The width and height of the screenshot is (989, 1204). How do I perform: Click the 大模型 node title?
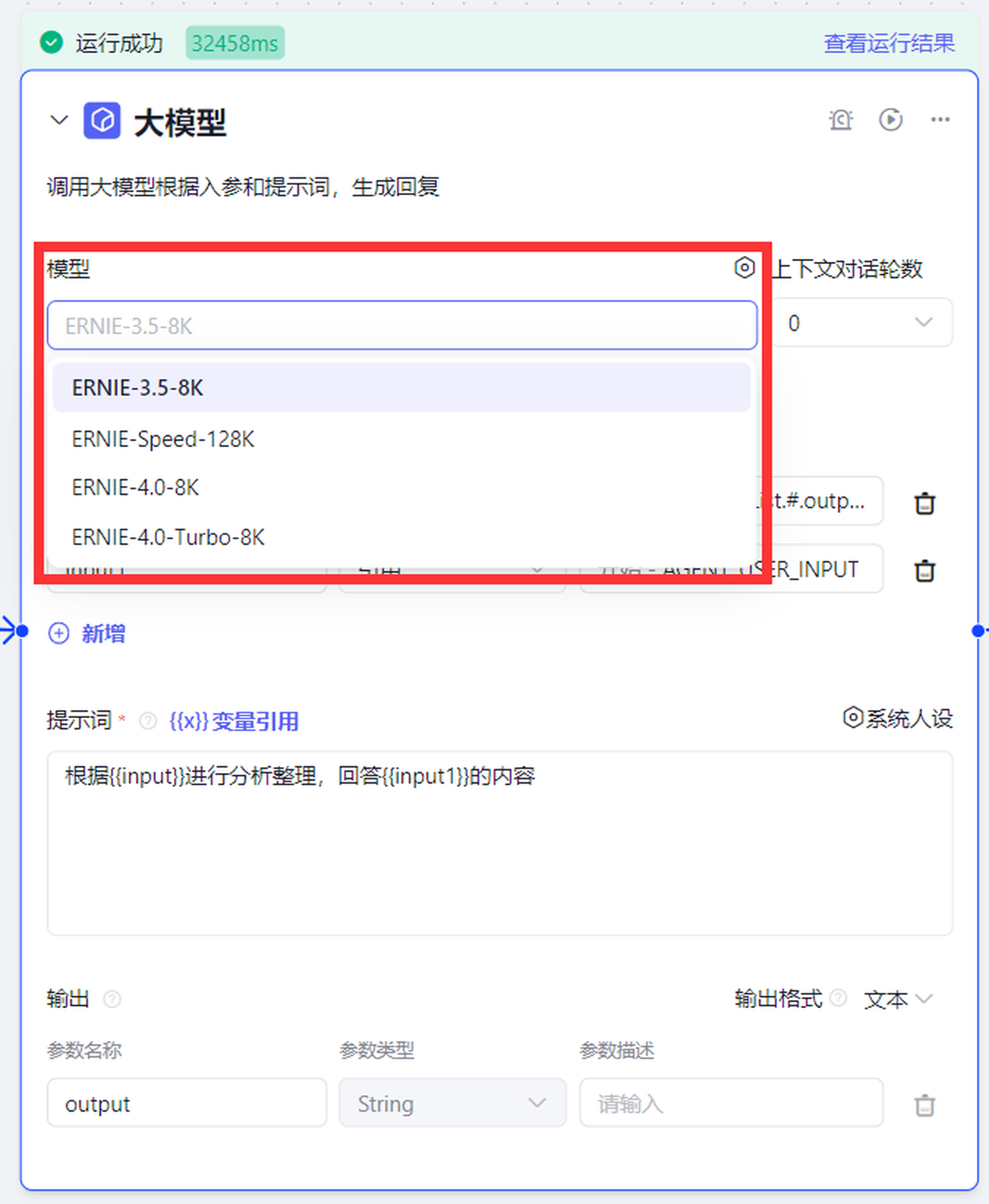[180, 122]
